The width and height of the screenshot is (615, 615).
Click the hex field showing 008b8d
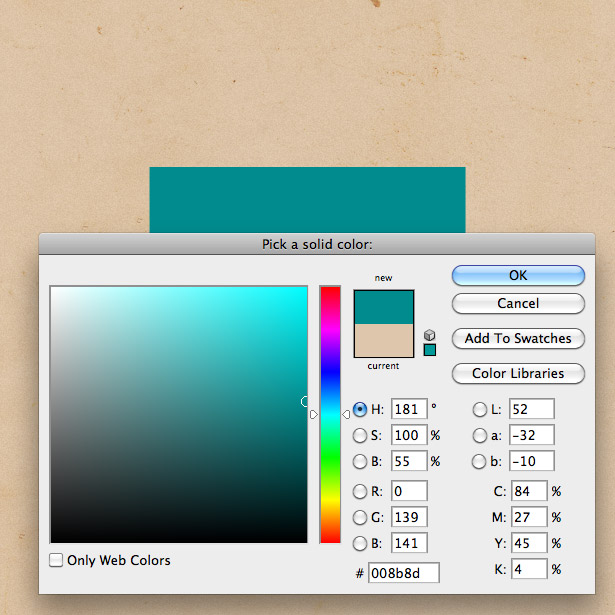[404, 573]
